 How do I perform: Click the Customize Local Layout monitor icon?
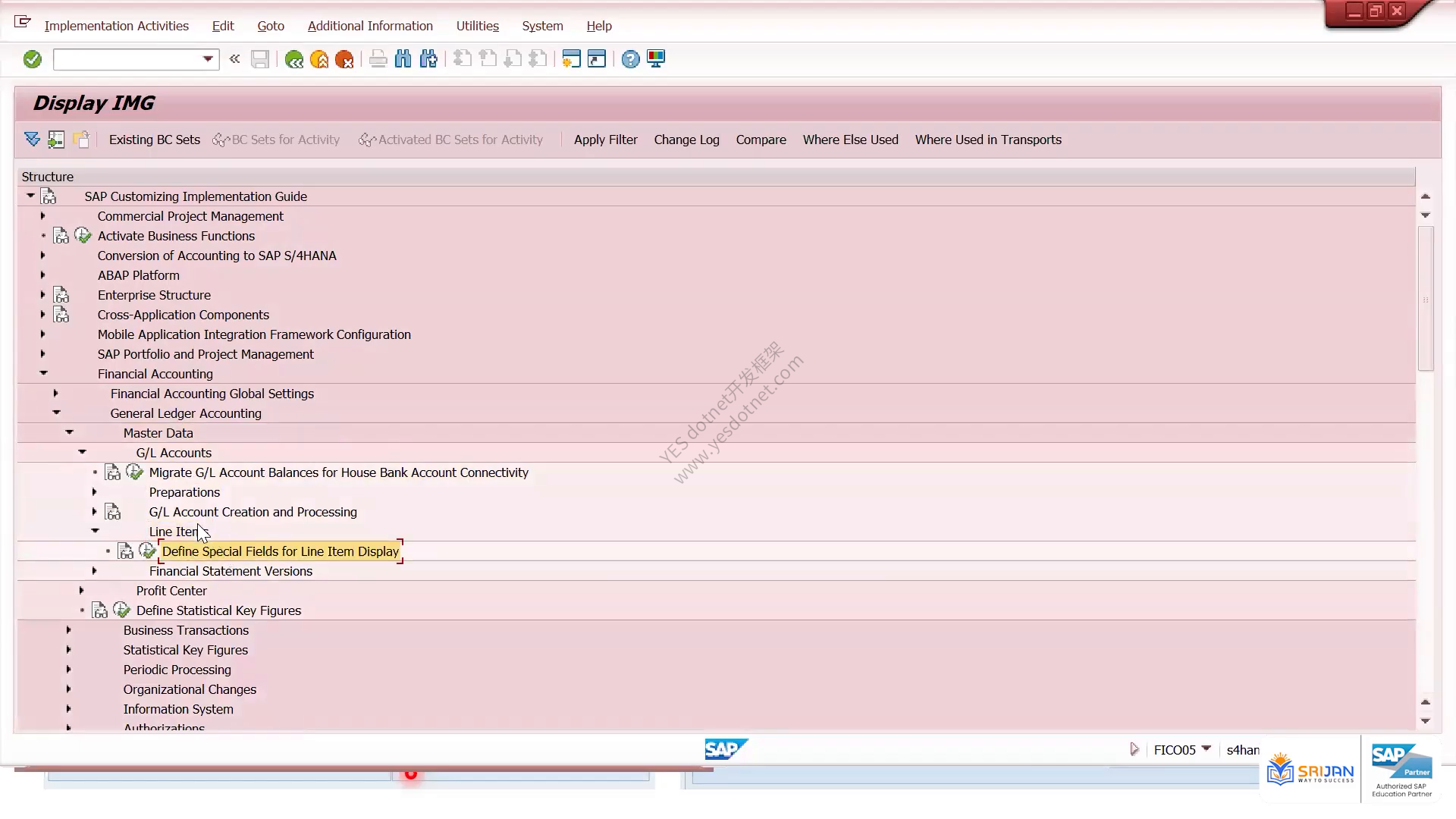click(656, 59)
